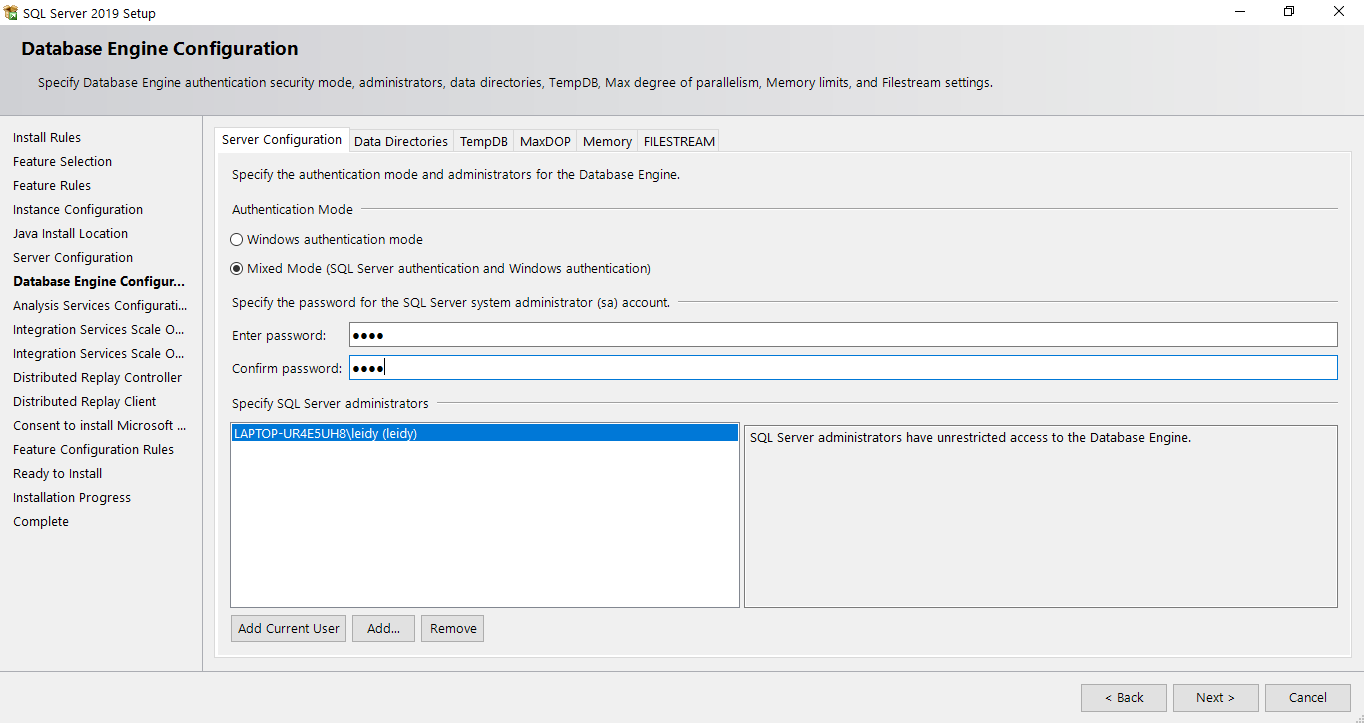Select the Mixed Mode authentication option
The image size is (1364, 723).
click(237, 269)
